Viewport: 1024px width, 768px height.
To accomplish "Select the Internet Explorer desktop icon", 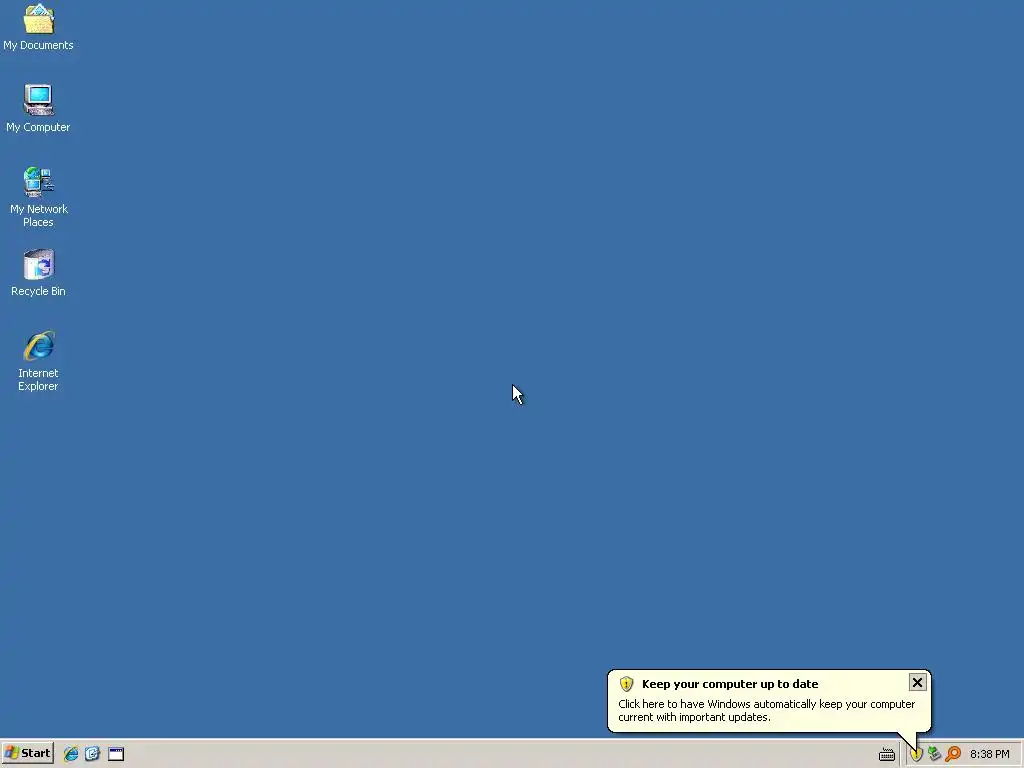I will point(38,361).
